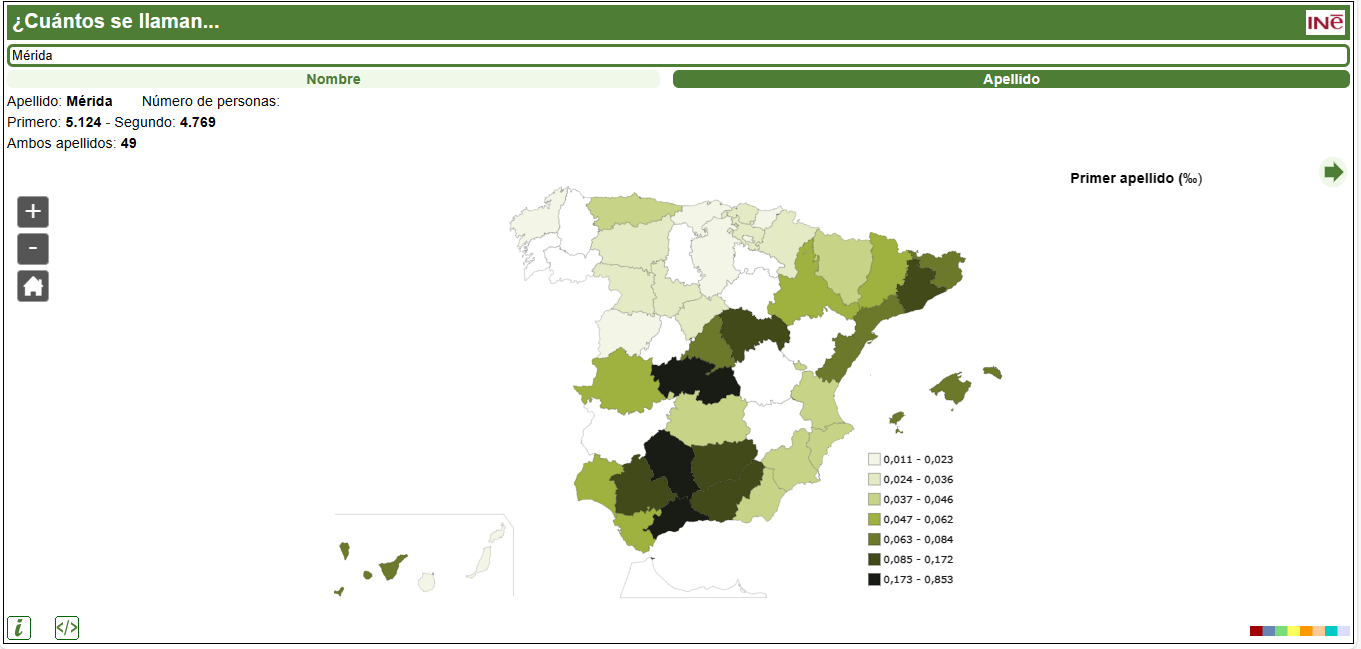Click the INE logo
Image resolution: width=1361 pixels, height=649 pixels.
[1325, 22]
